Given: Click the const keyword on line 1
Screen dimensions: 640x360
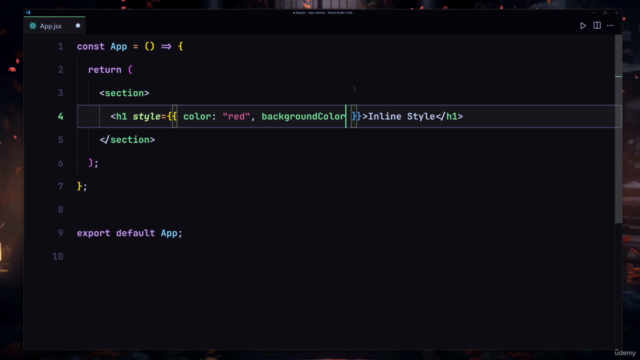Looking at the screenshot, I should tap(91, 47).
